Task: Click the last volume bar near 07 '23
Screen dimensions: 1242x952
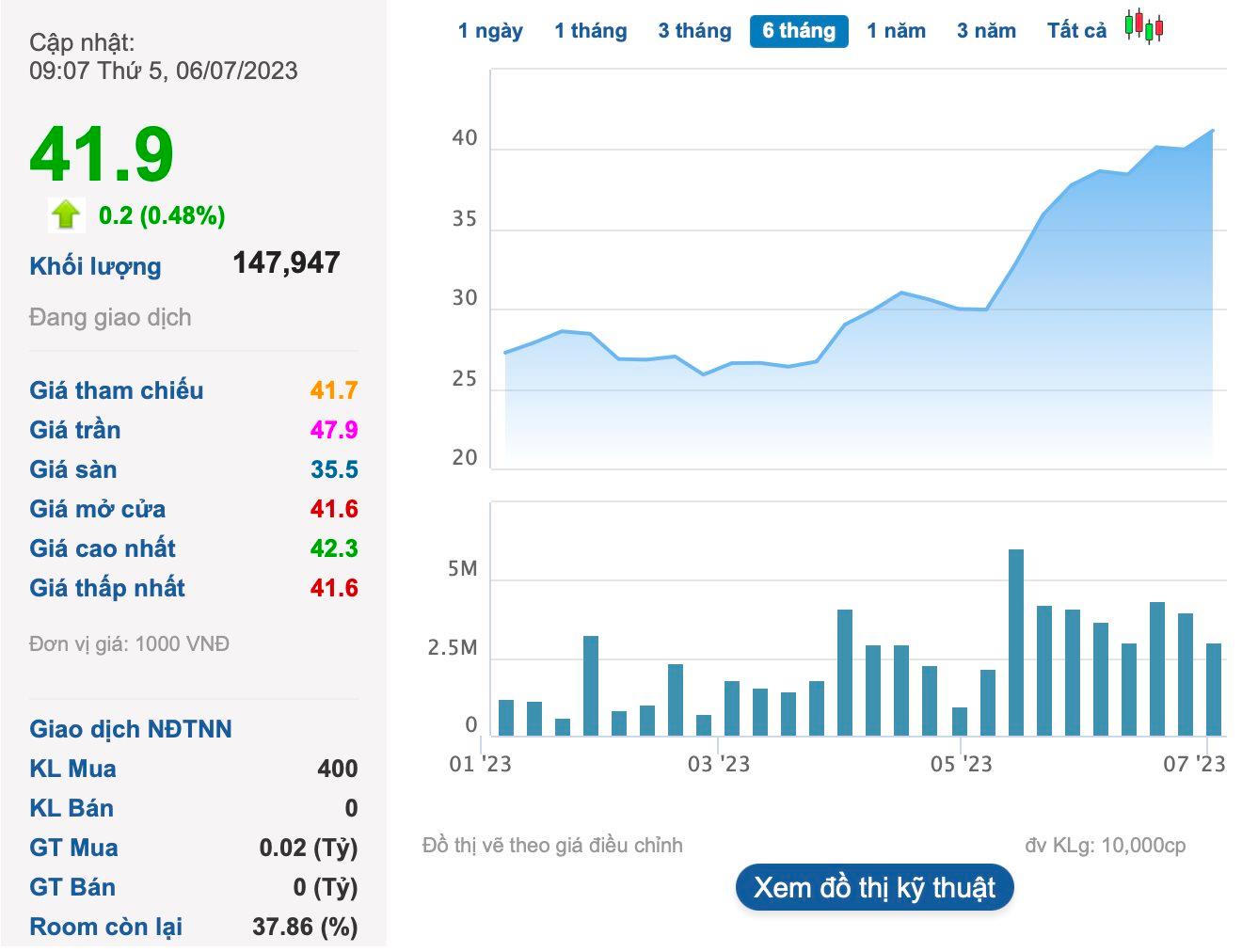Action: pos(1214,689)
